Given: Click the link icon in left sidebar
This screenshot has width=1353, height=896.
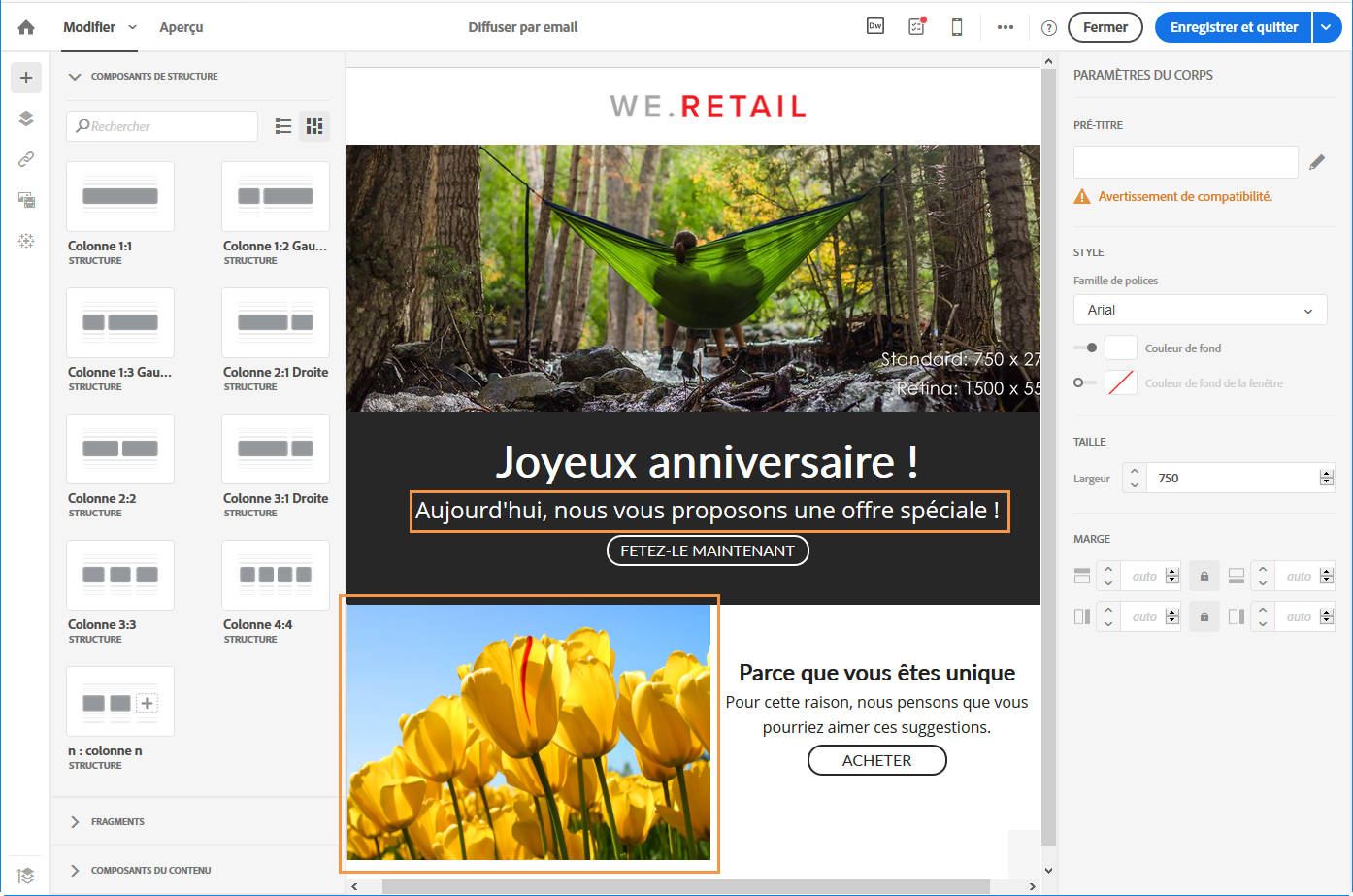Looking at the screenshot, I should pos(26,159).
